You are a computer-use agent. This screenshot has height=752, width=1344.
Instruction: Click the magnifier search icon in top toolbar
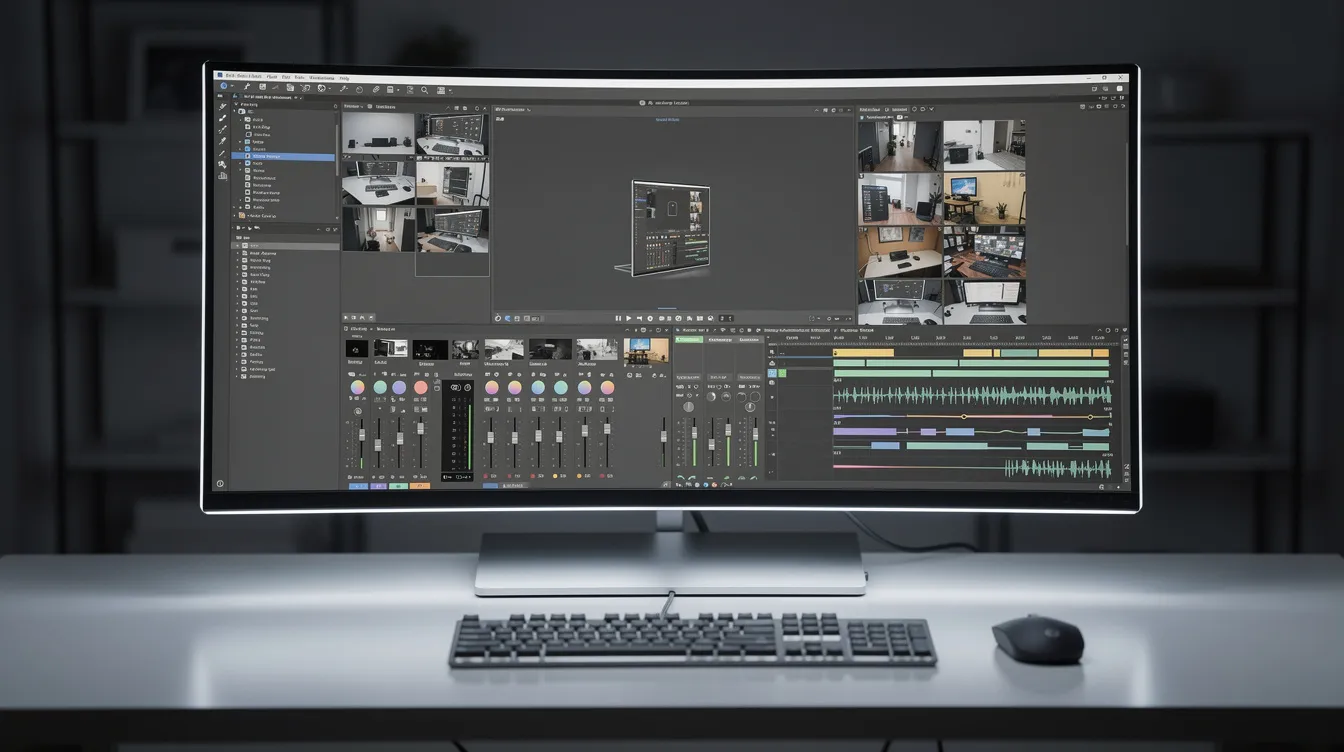click(x=424, y=90)
